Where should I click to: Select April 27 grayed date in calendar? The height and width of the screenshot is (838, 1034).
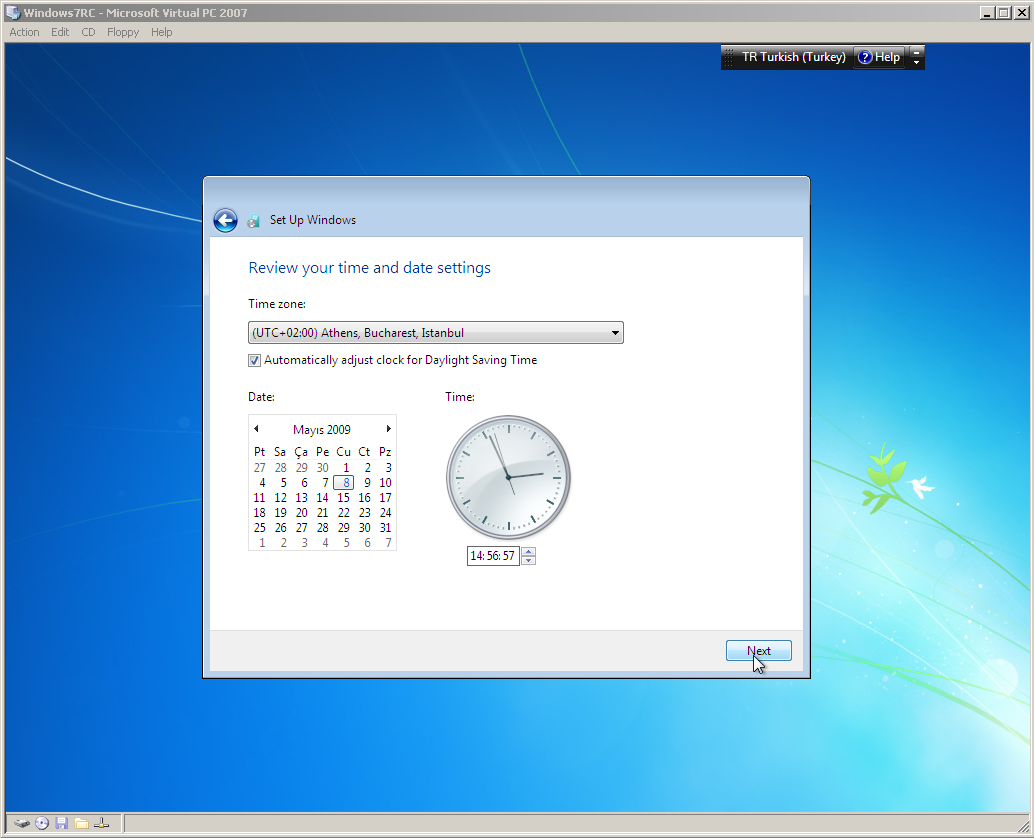pos(260,467)
